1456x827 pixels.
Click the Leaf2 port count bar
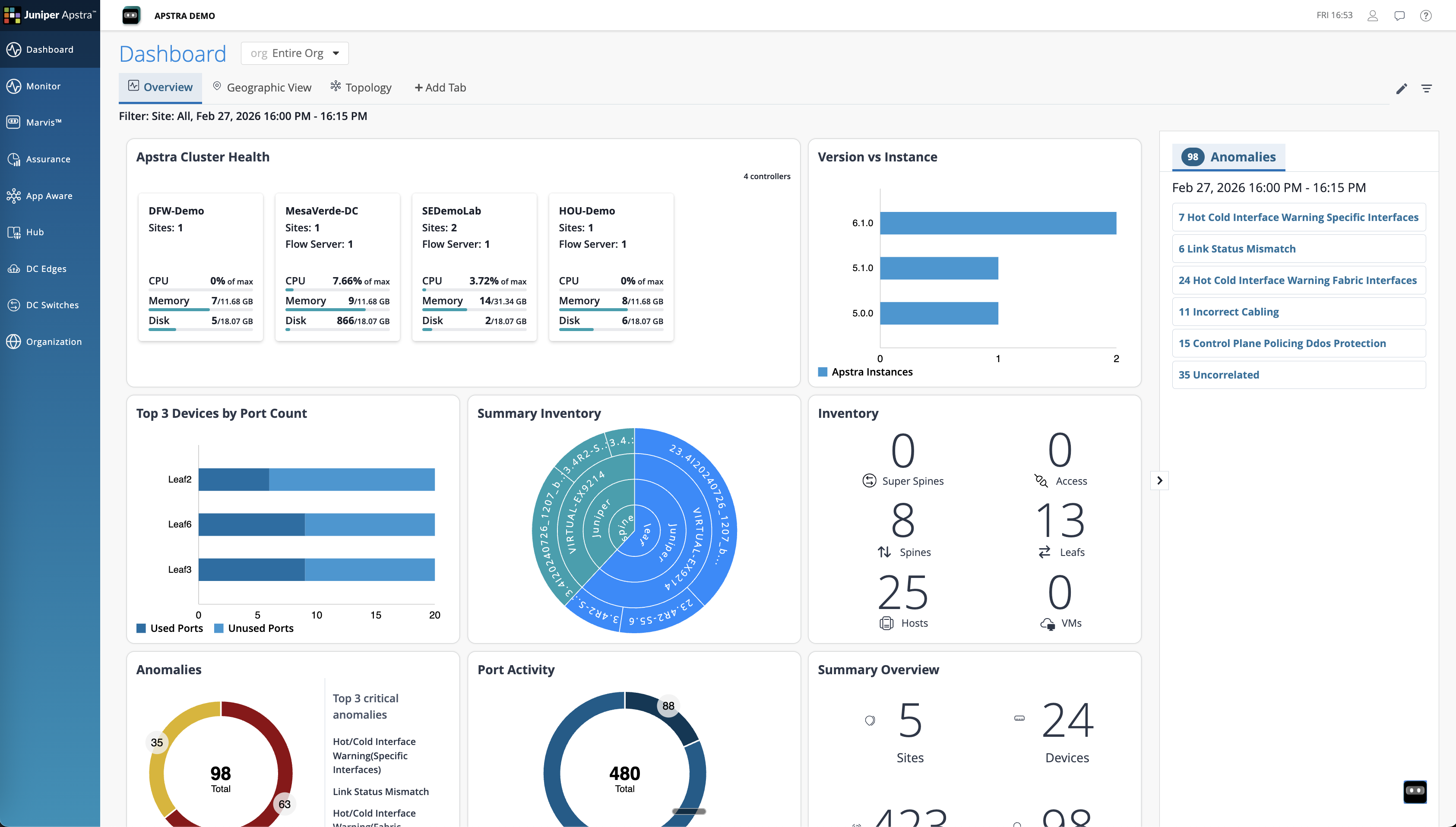(x=317, y=480)
